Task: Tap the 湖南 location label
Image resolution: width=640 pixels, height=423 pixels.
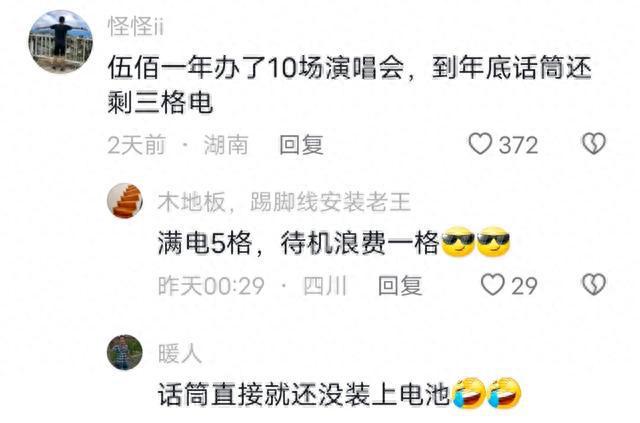Action: 226,145
